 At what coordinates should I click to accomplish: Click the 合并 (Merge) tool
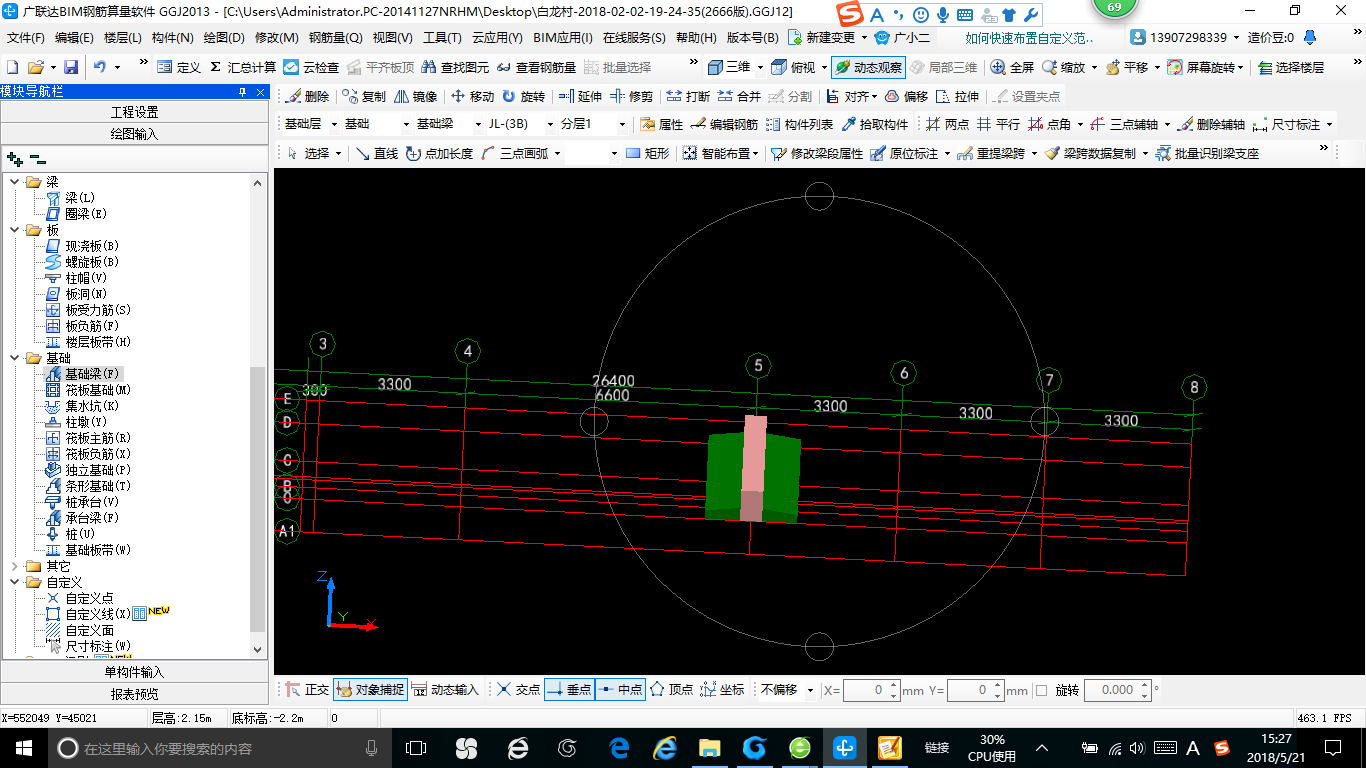739,97
